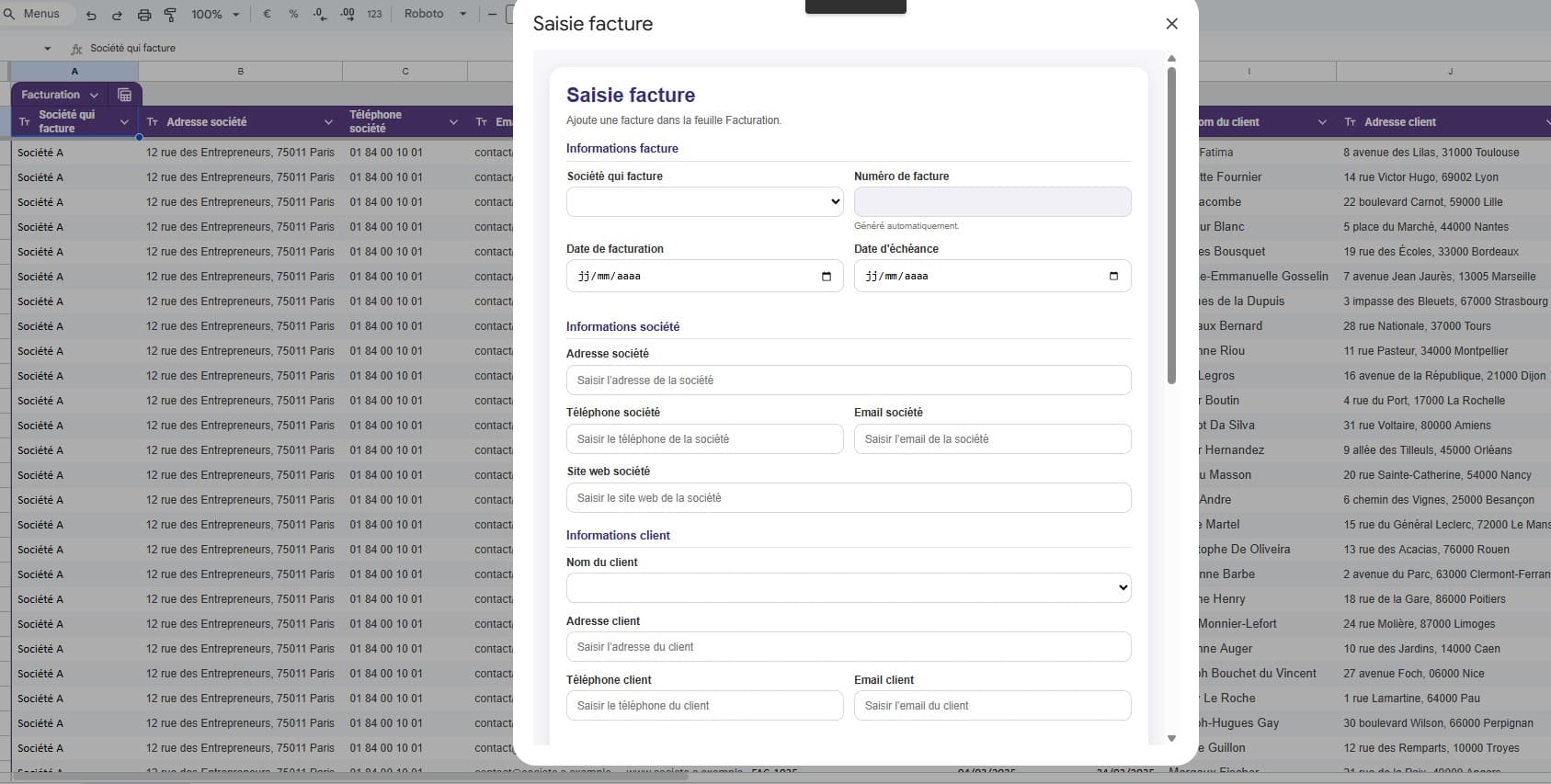Click the redo arrow in the toolbar
The height and width of the screenshot is (784, 1551).
point(117,15)
